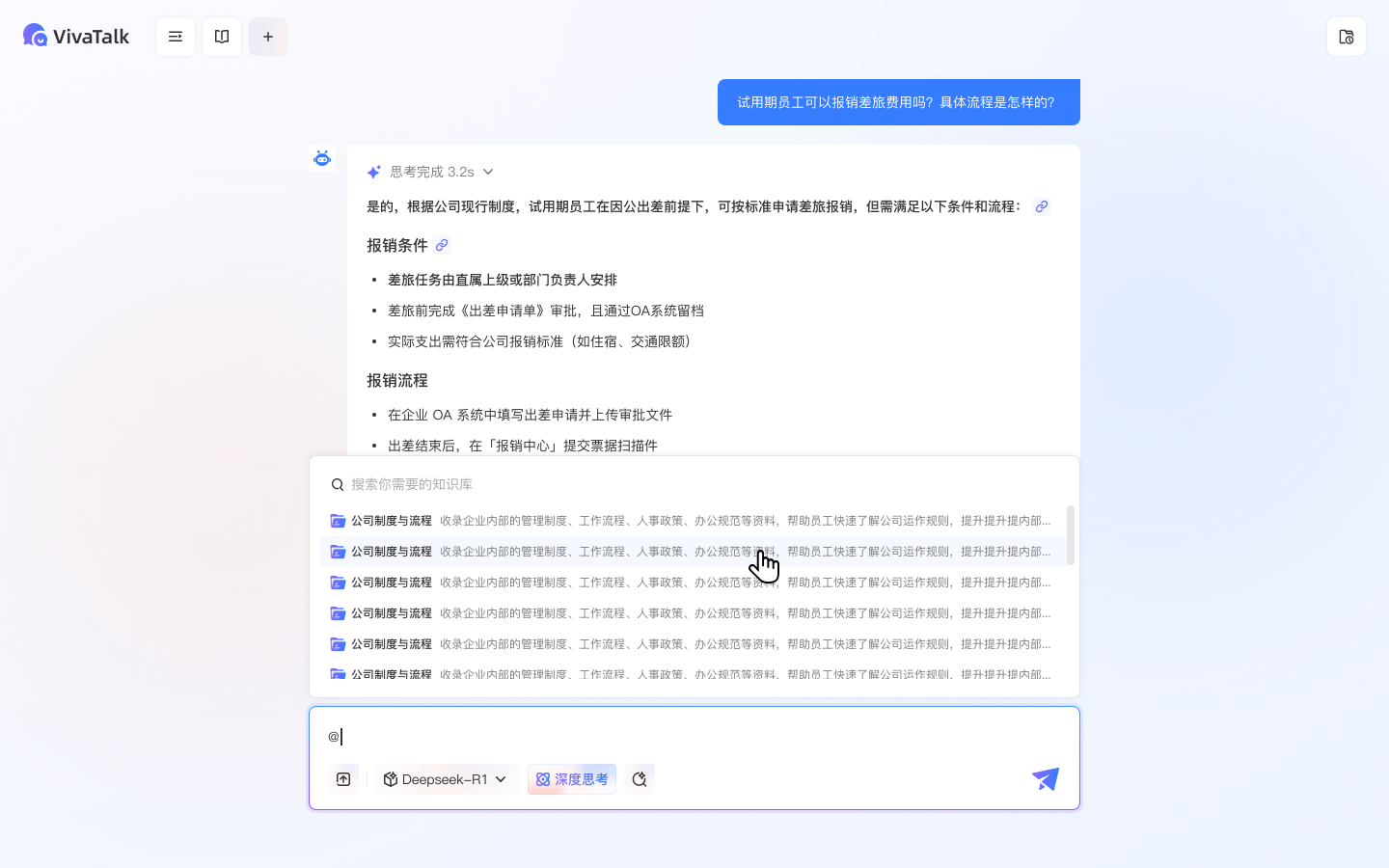
Task: Click the bot avatar beside the reply
Action: pos(322,158)
